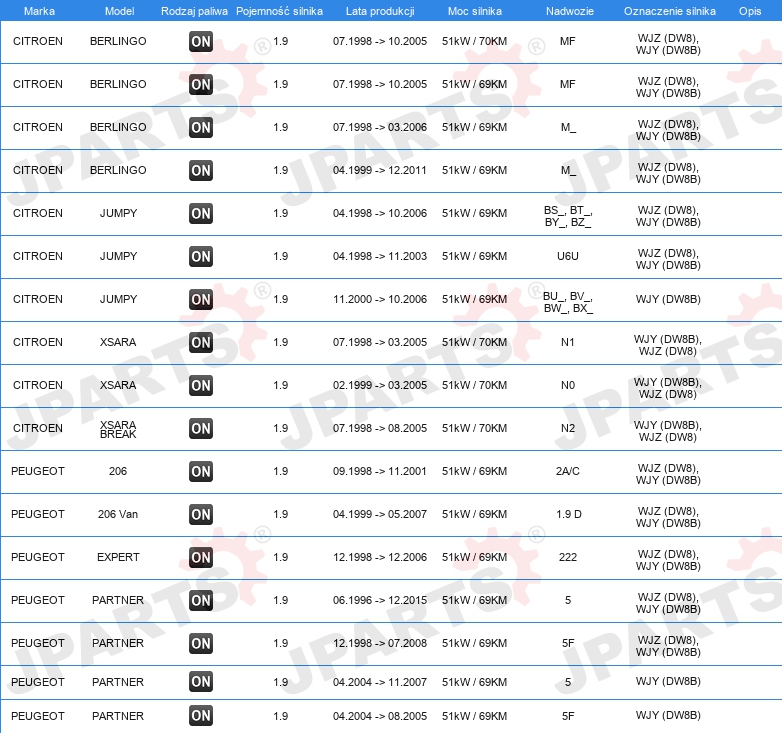
Task: Click 51kW / 70KM in Xsara Break row
Action: click(x=474, y=428)
